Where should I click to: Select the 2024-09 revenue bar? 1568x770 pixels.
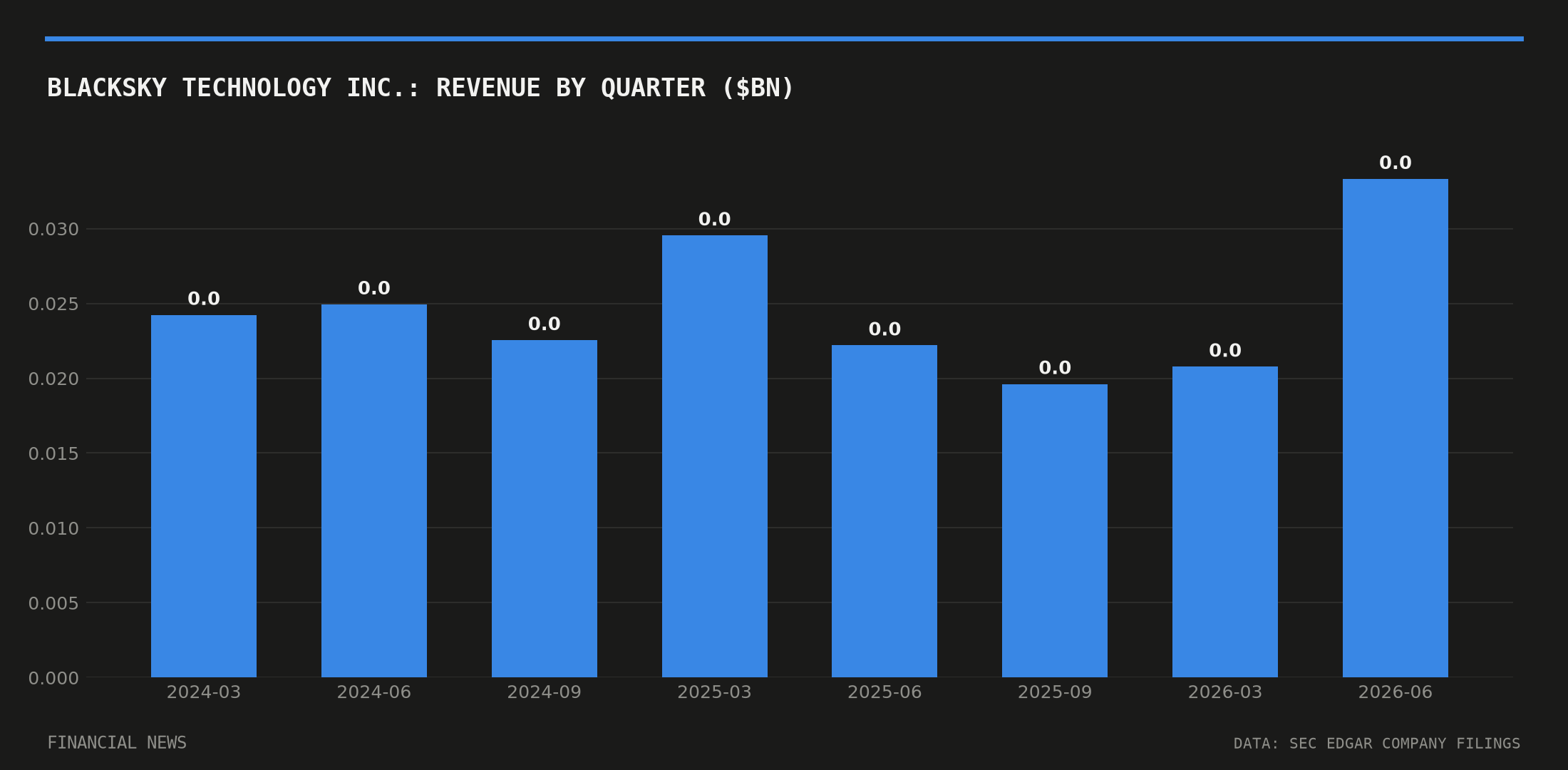pyautogui.click(x=545, y=508)
